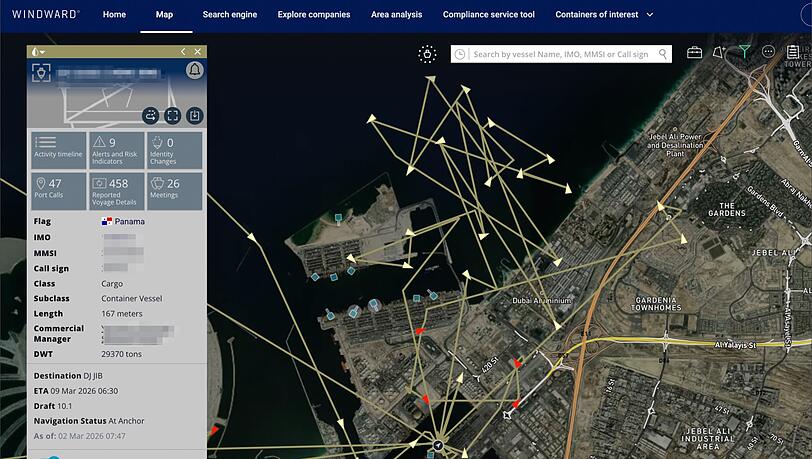Switch to the Search engine tab
The image size is (812, 459).
[229, 15]
